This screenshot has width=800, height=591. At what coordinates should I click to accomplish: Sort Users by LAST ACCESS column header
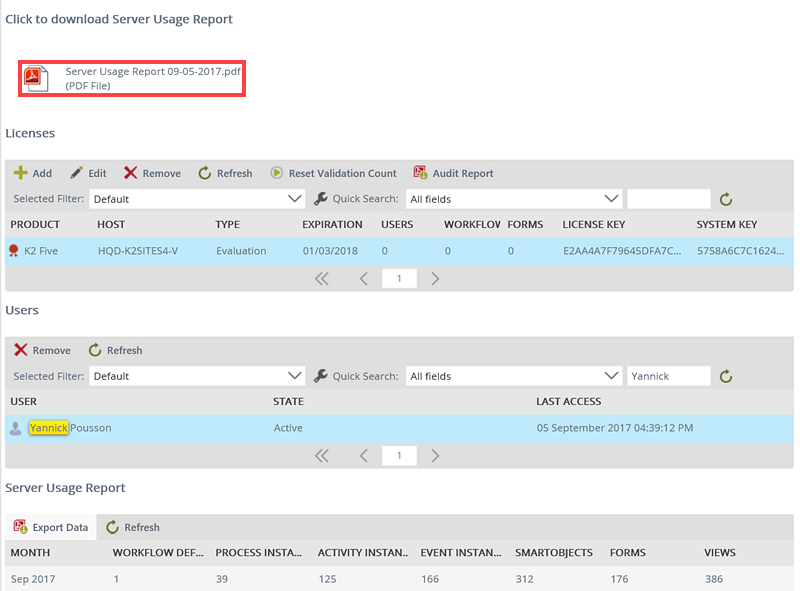[568, 402]
